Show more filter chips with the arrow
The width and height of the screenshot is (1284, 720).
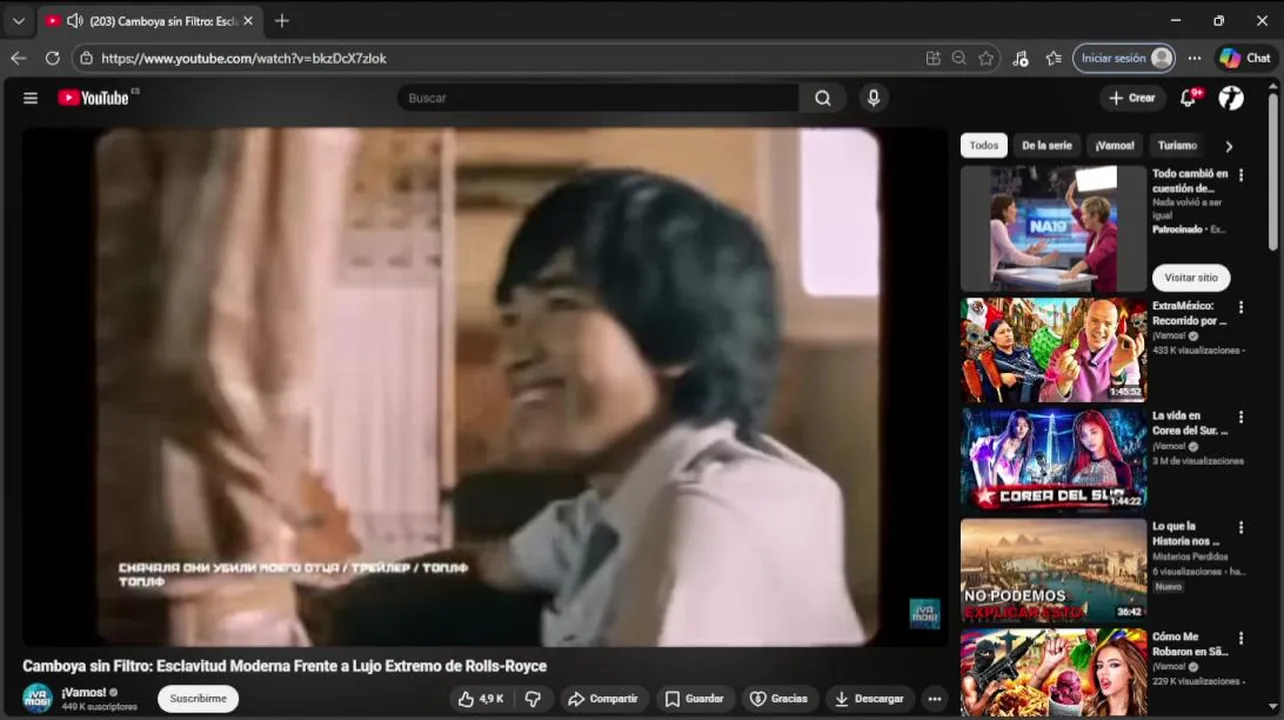(x=1229, y=146)
